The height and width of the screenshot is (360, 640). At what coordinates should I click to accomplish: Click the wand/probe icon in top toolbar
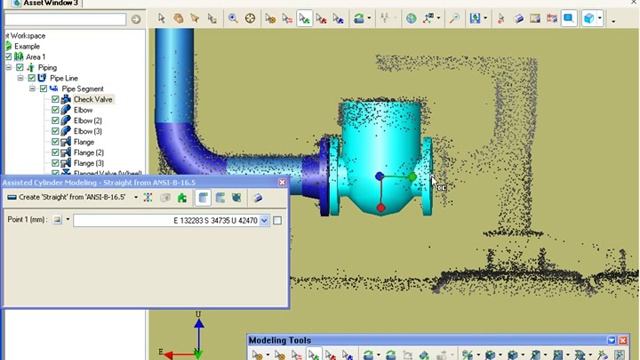pyautogui.click(x=454, y=18)
